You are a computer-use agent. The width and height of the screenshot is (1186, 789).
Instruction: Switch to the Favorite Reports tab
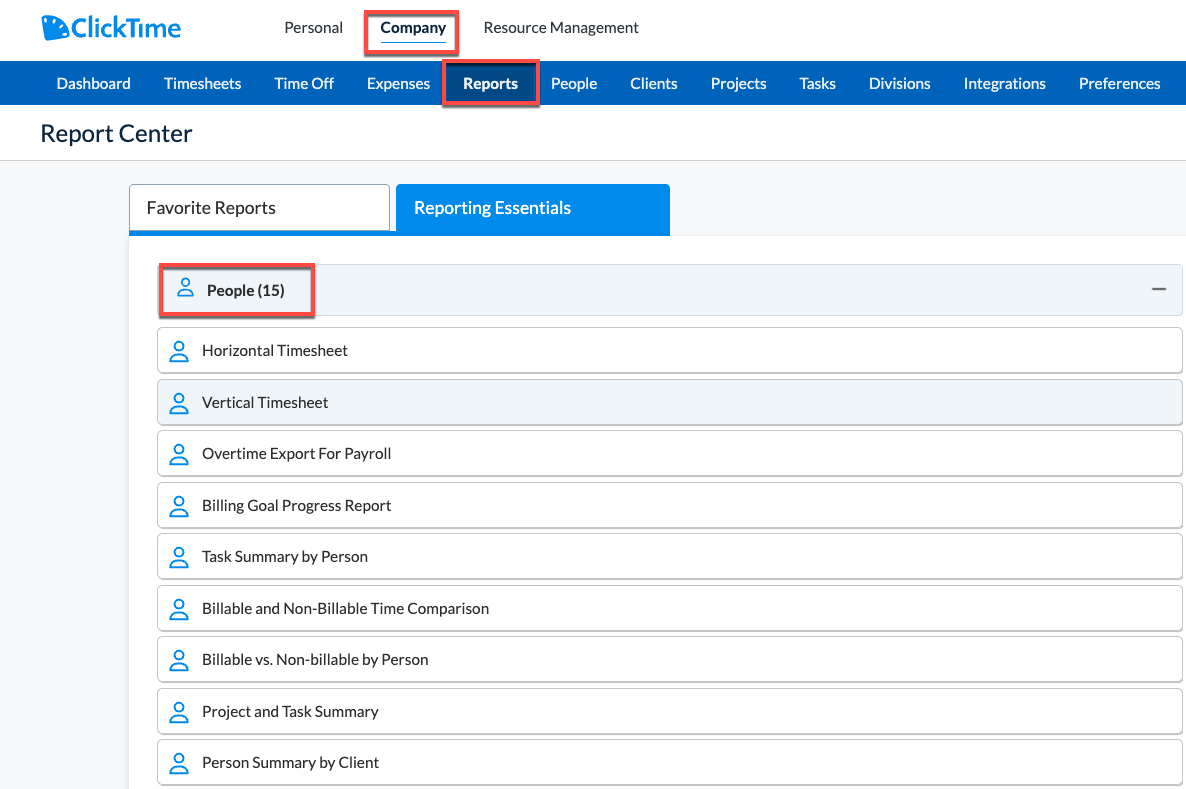click(x=210, y=207)
